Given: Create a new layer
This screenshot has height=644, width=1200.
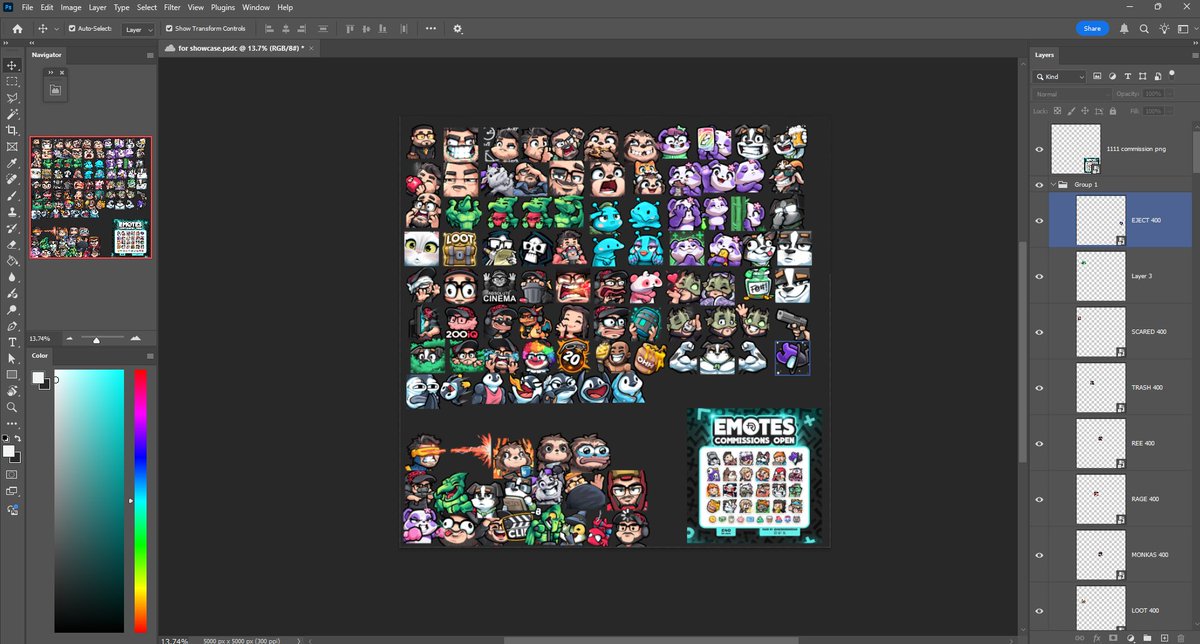Looking at the screenshot, I should click(1165, 638).
